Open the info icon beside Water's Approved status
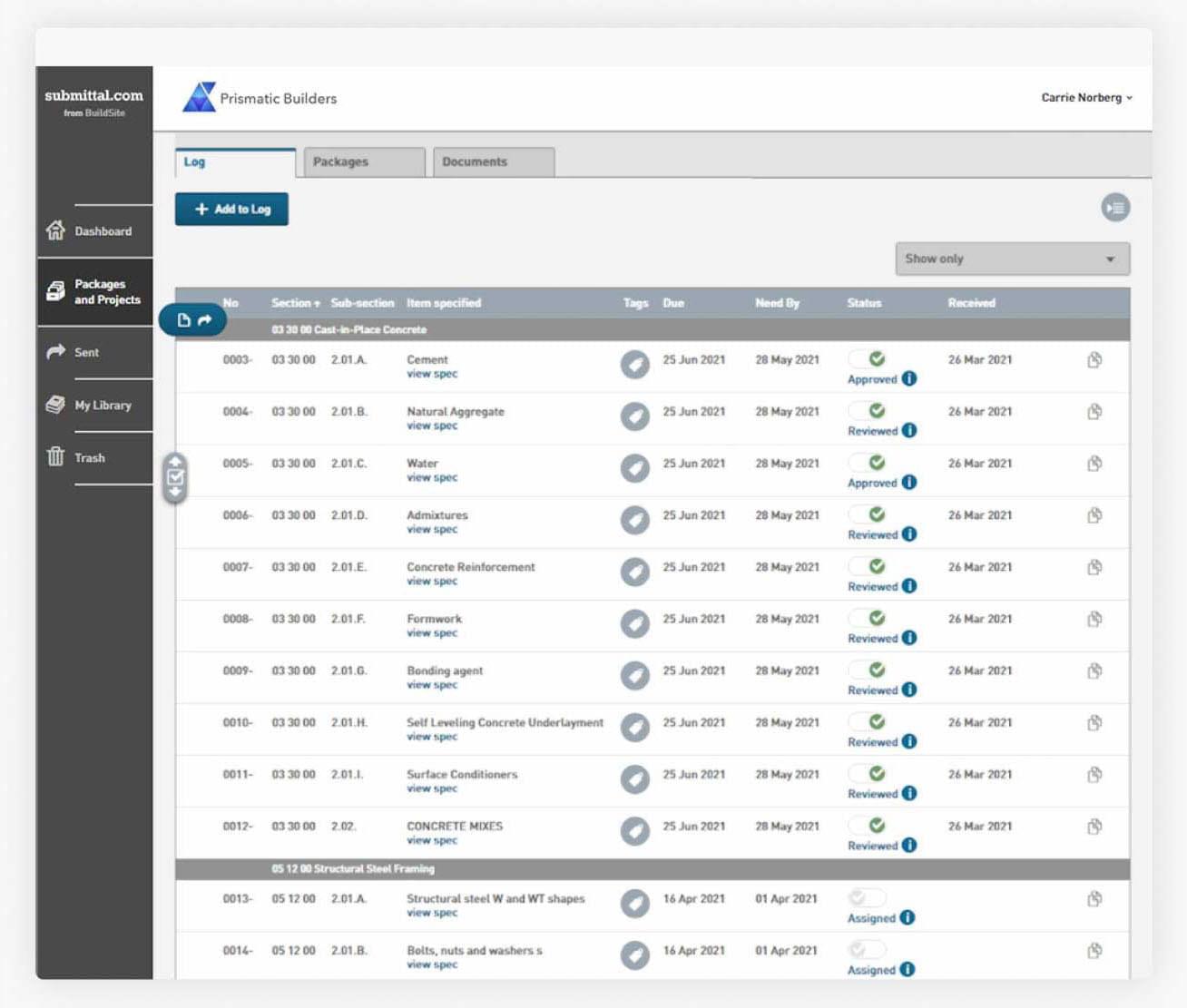 [x=909, y=483]
